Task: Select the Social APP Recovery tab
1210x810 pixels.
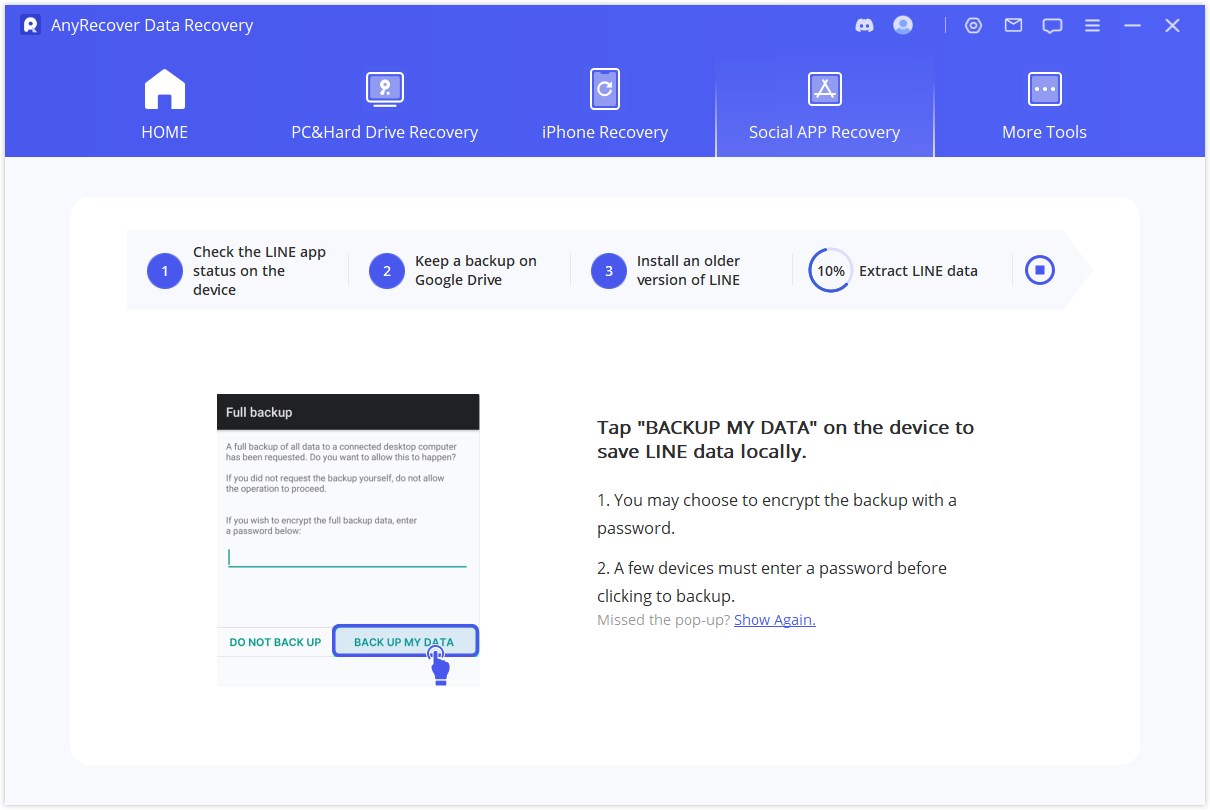Action: [824, 106]
